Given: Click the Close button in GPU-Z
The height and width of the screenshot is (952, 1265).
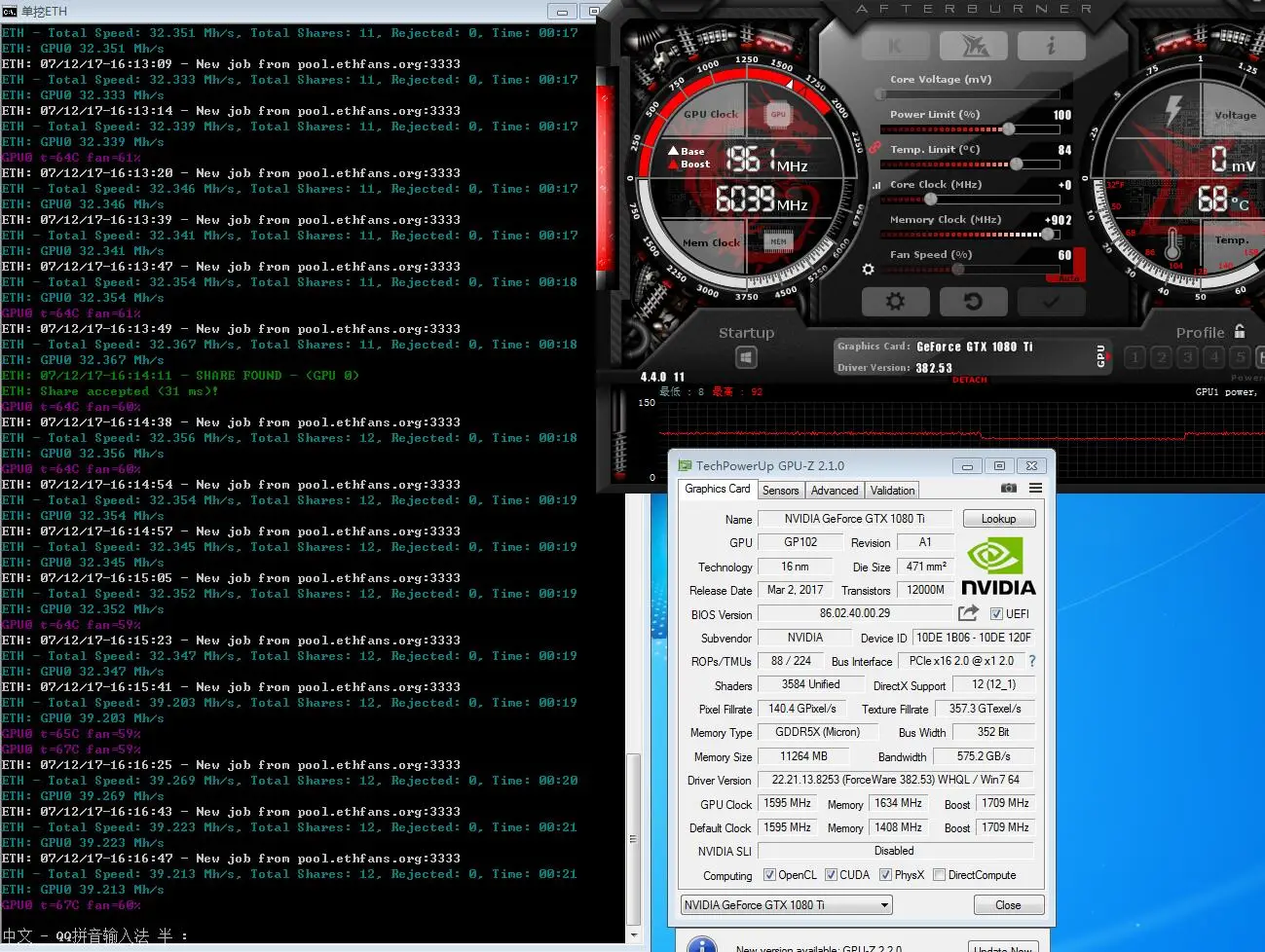Looking at the screenshot, I should [x=1009, y=905].
